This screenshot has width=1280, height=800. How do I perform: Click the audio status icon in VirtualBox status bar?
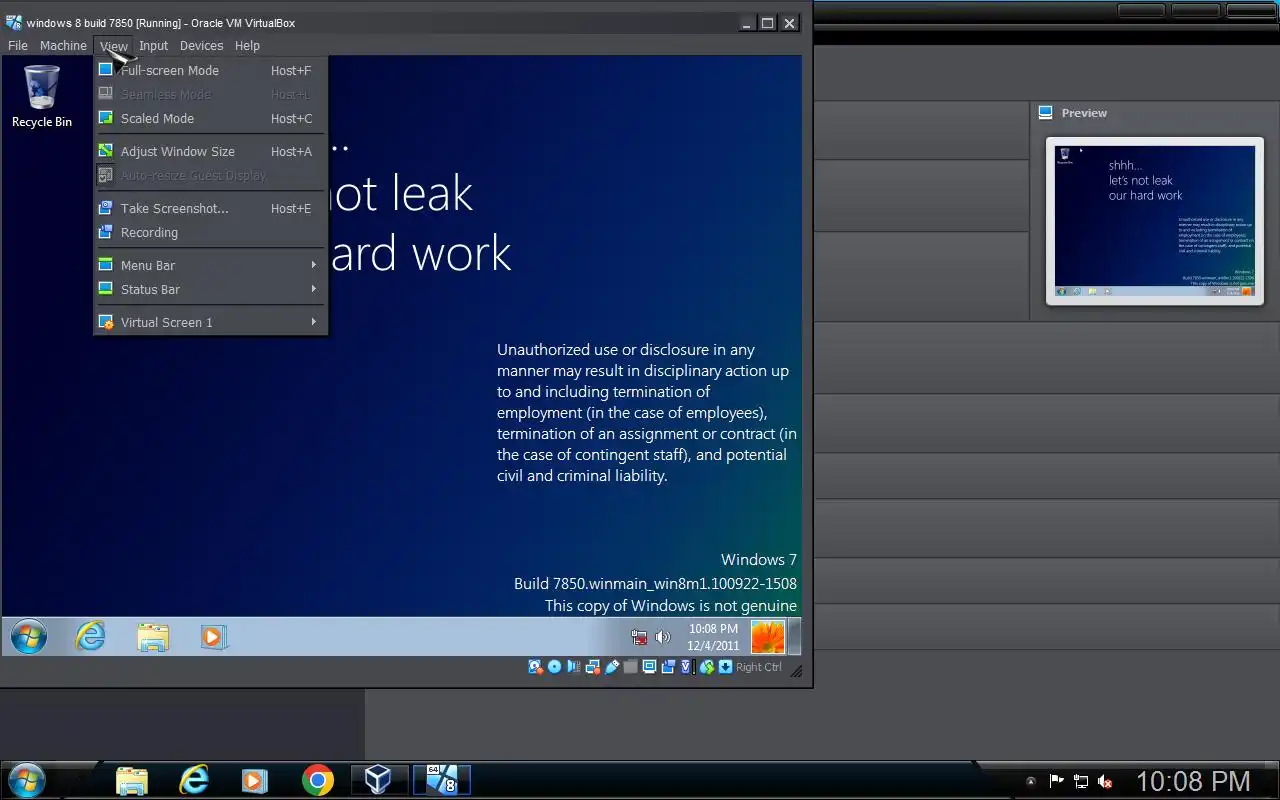573,667
